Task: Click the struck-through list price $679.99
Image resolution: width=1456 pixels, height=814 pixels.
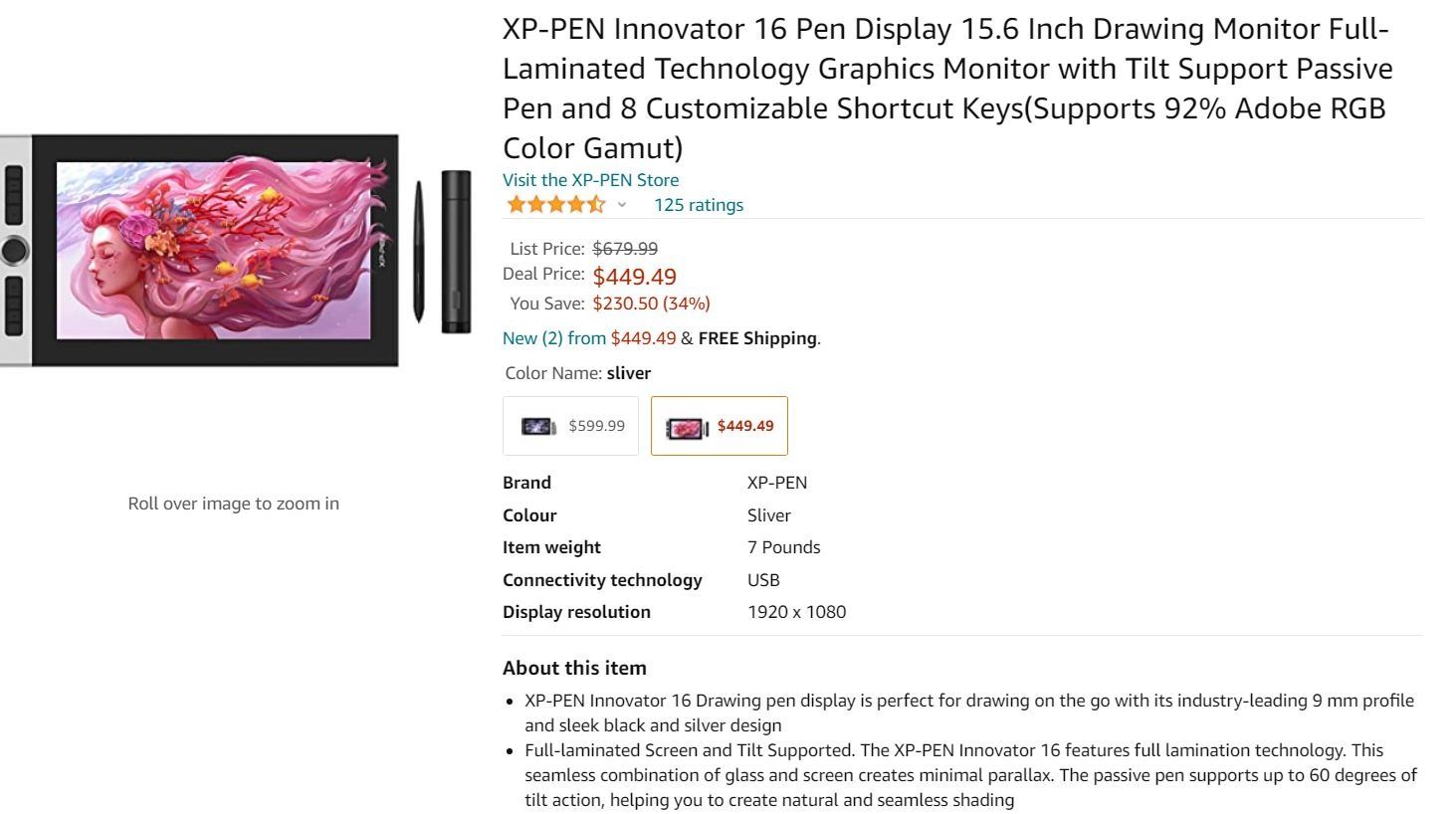Action: click(625, 249)
